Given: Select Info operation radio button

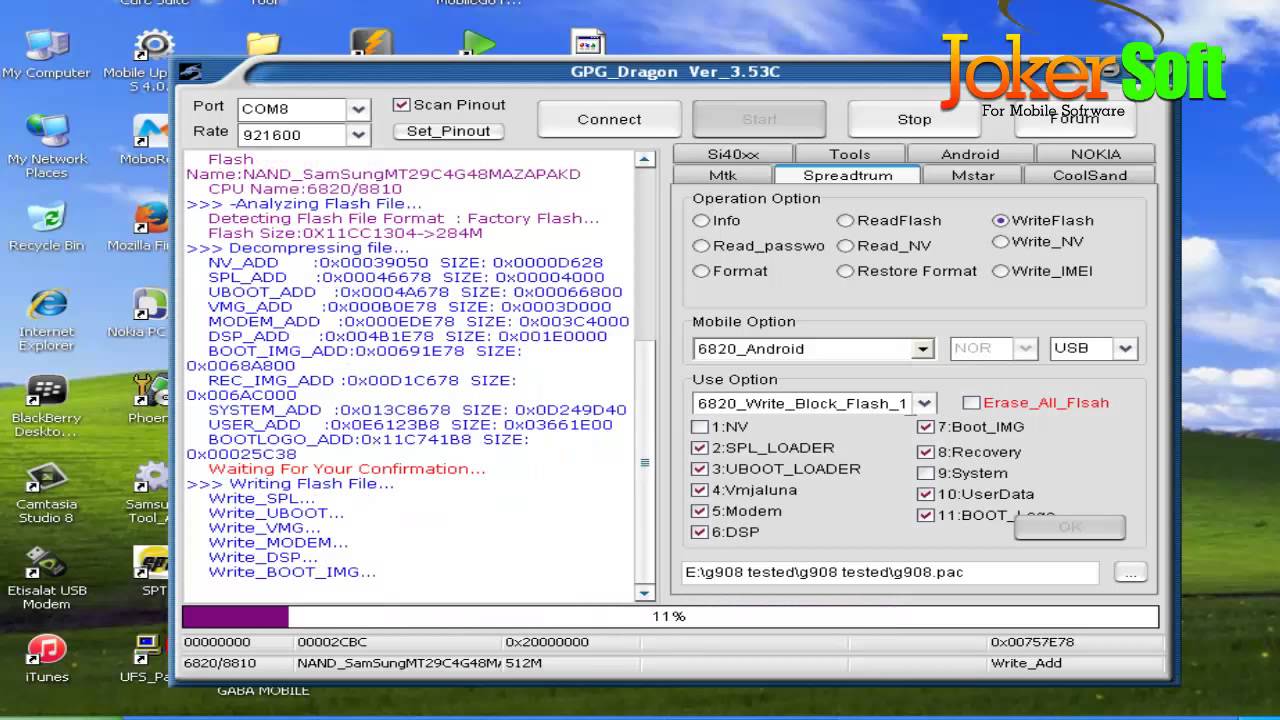Looking at the screenshot, I should (x=701, y=220).
